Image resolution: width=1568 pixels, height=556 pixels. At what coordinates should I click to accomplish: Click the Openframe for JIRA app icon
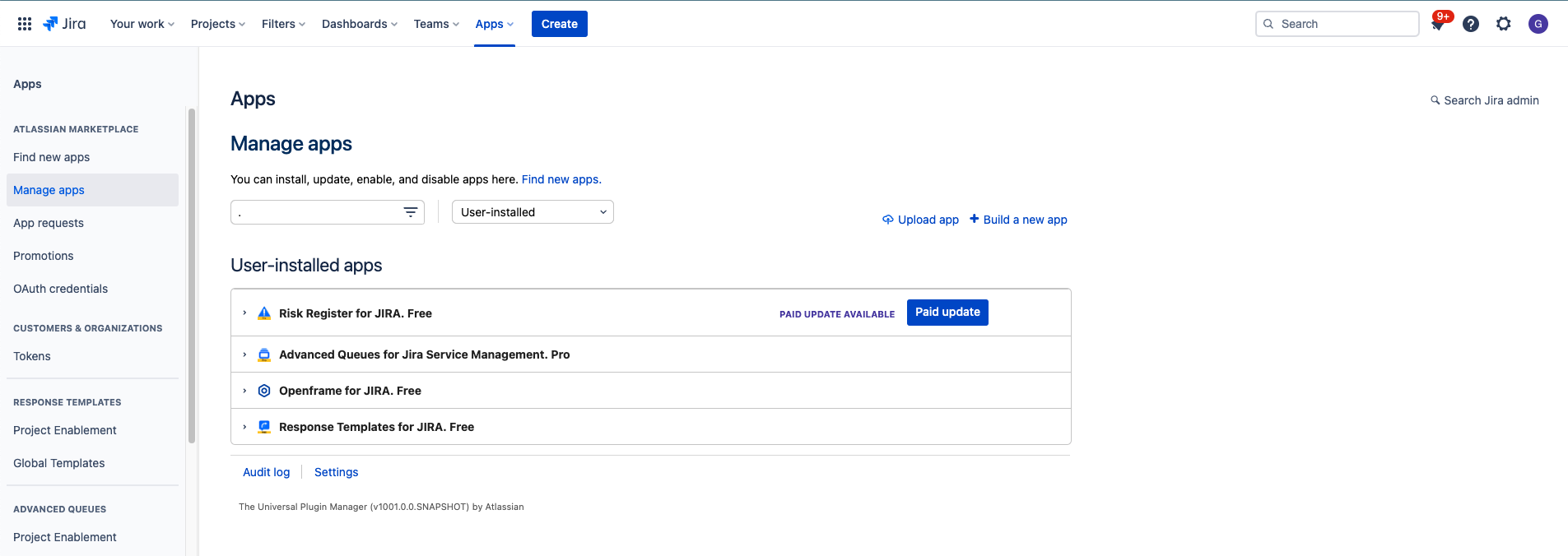tap(264, 391)
